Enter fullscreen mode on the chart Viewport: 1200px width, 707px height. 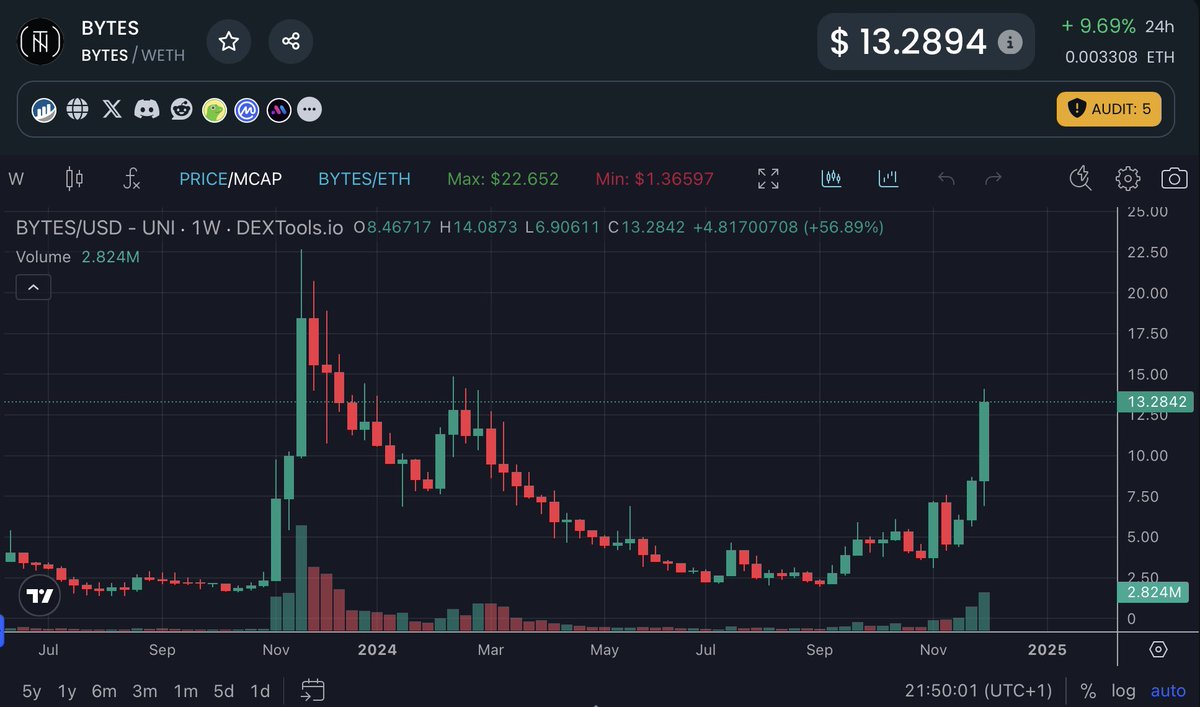pyautogui.click(x=768, y=178)
